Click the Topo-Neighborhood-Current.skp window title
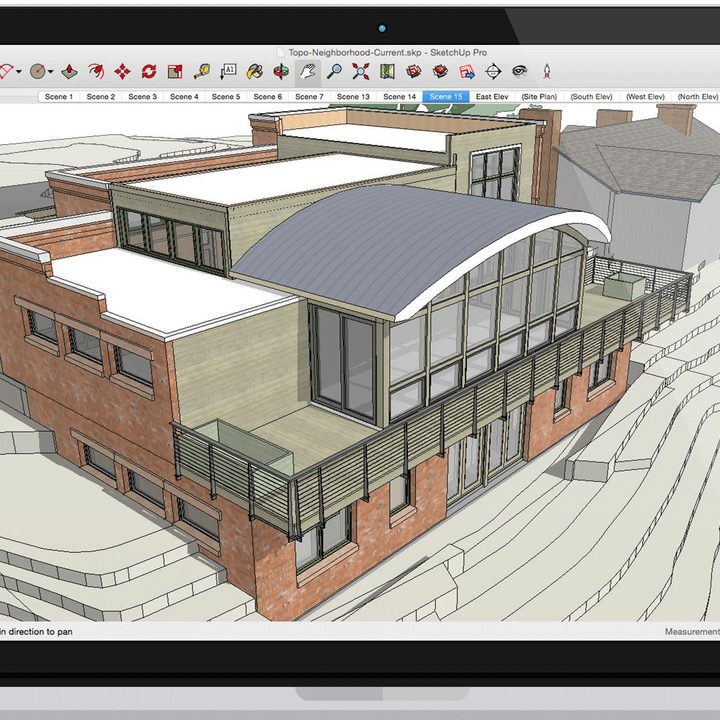This screenshot has width=720, height=720. (x=388, y=53)
